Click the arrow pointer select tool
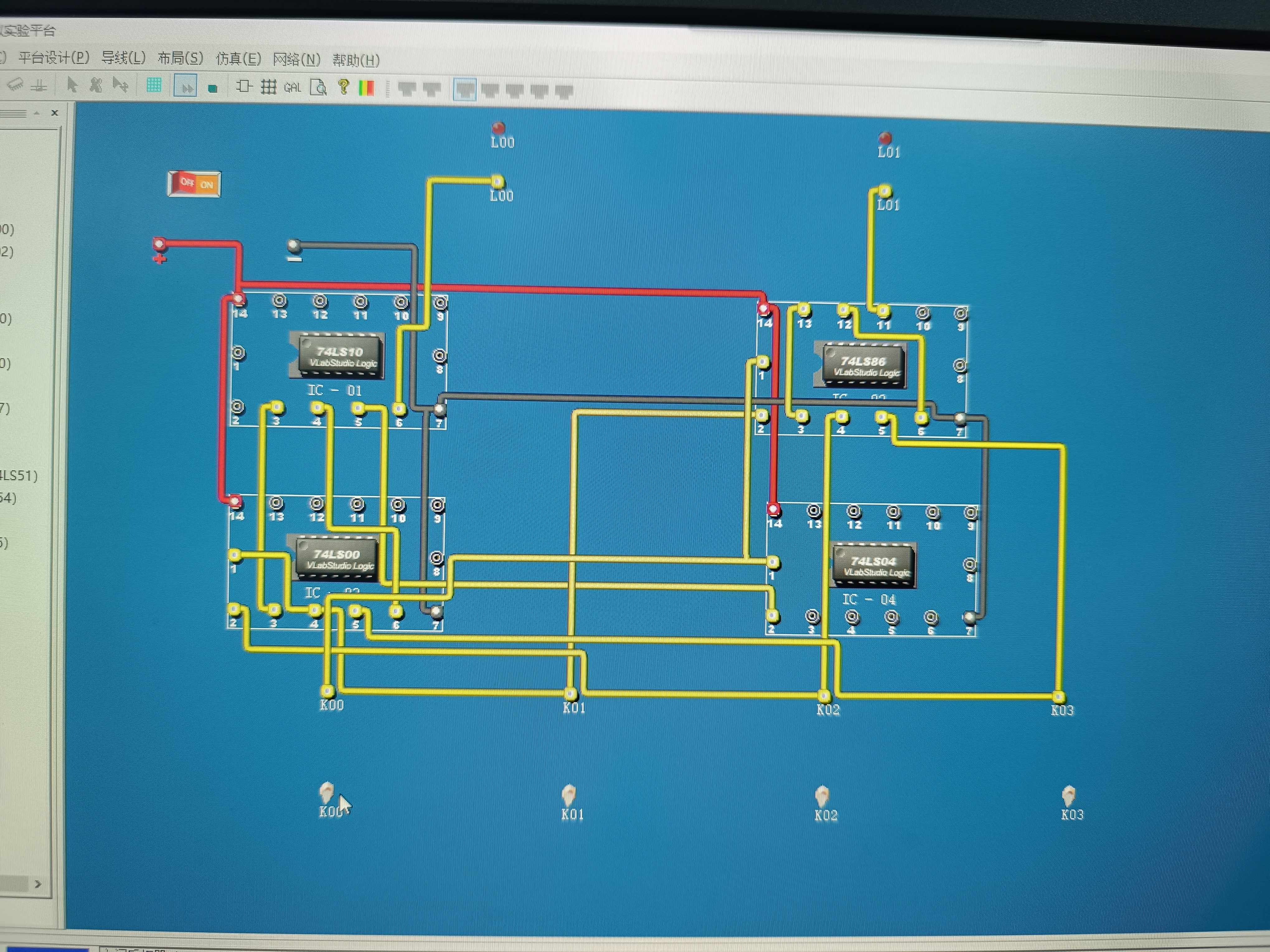Viewport: 1270px width, 952px height. (x=72, y=85)
